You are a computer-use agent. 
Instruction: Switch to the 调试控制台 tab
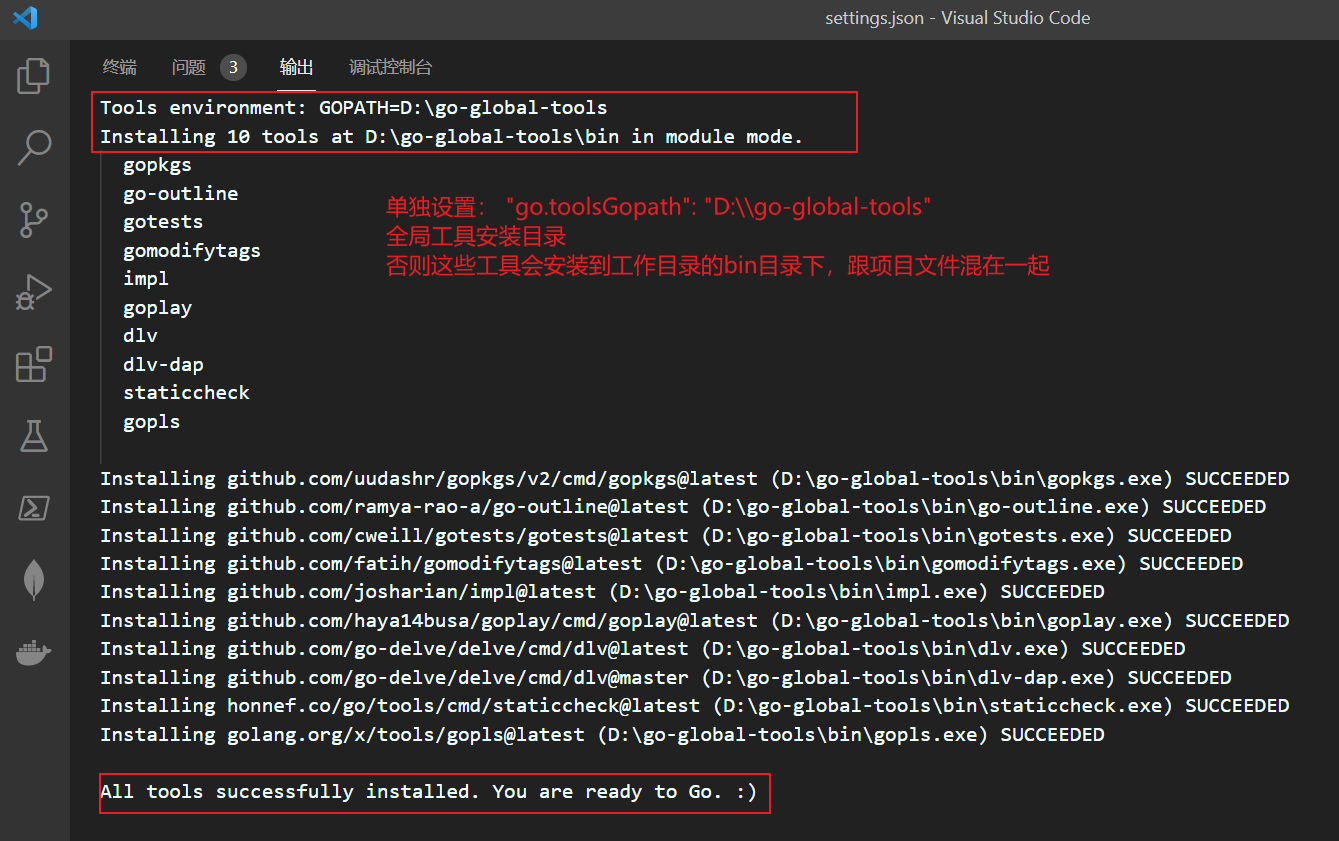pyautogui.click(x=390, y=67)
